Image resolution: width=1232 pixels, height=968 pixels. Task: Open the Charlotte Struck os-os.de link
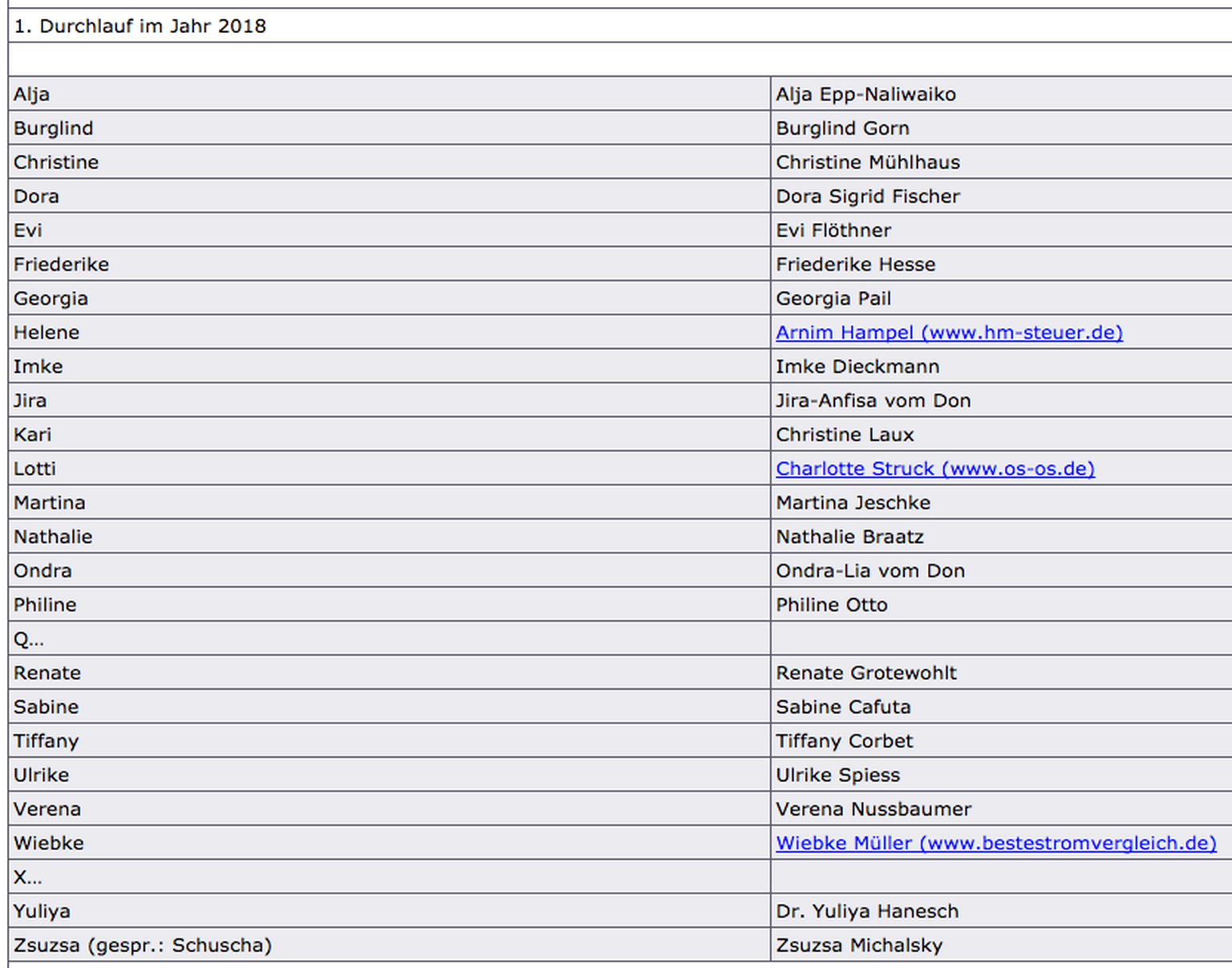(934, 468)
